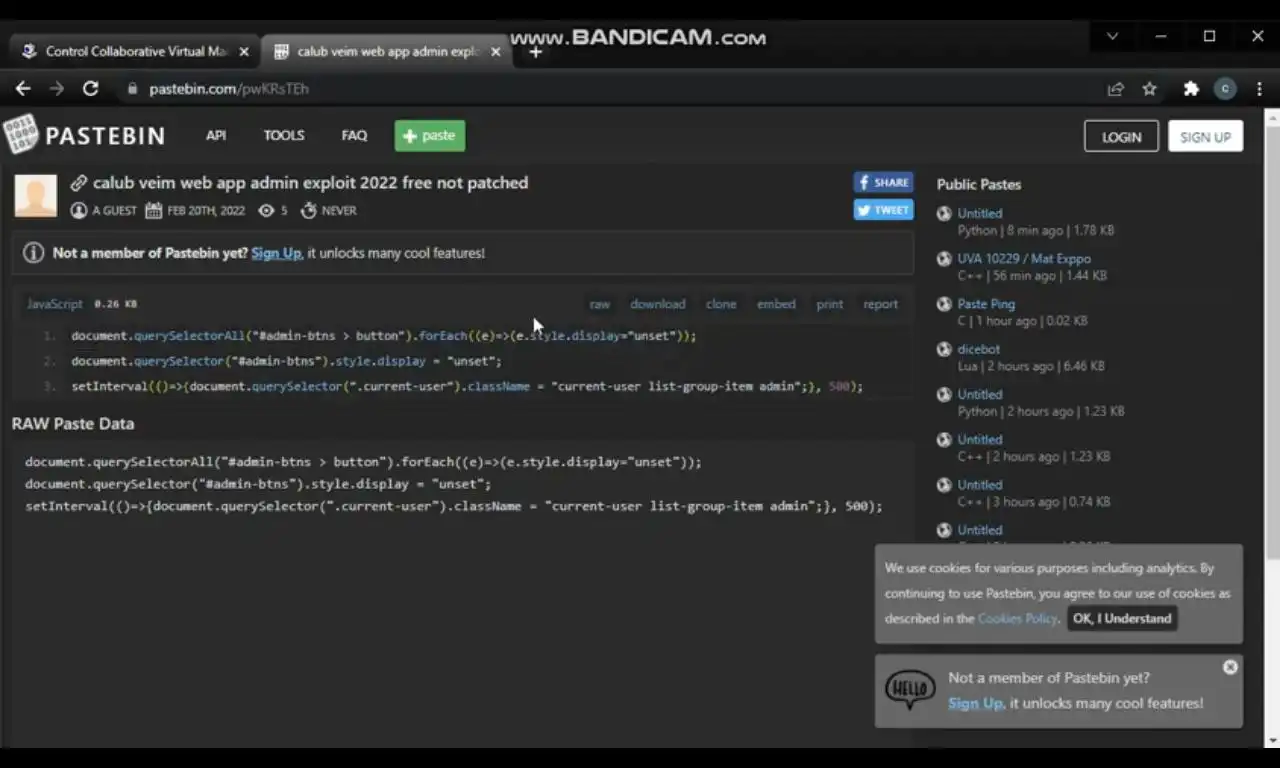Close the Not a member popup
Screen dimensions: 1280x768
coord(1230,667)
